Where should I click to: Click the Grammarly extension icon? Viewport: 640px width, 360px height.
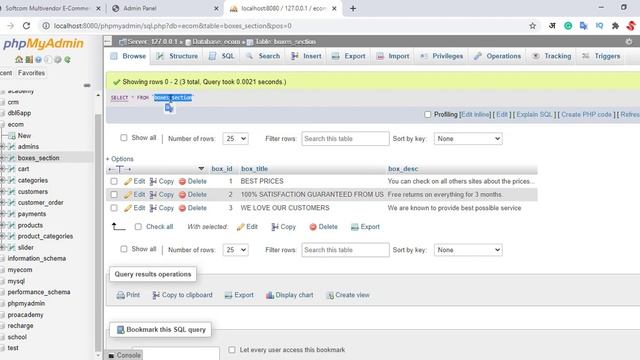(x=568, y=26)
